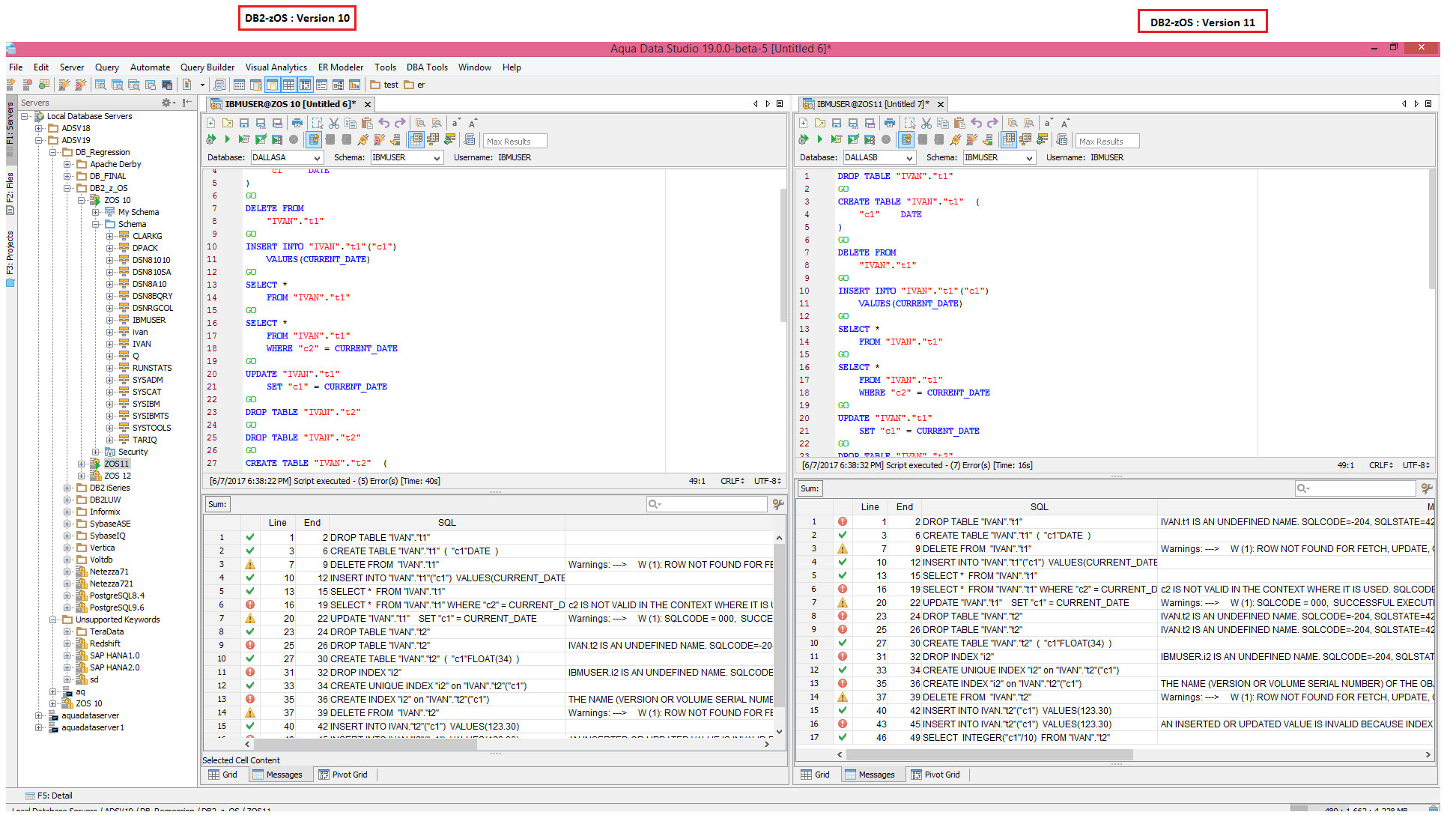This screenshot has height=815, width=1456.
Task: Expand the ZOS11 server node
Action: (82, 464)
